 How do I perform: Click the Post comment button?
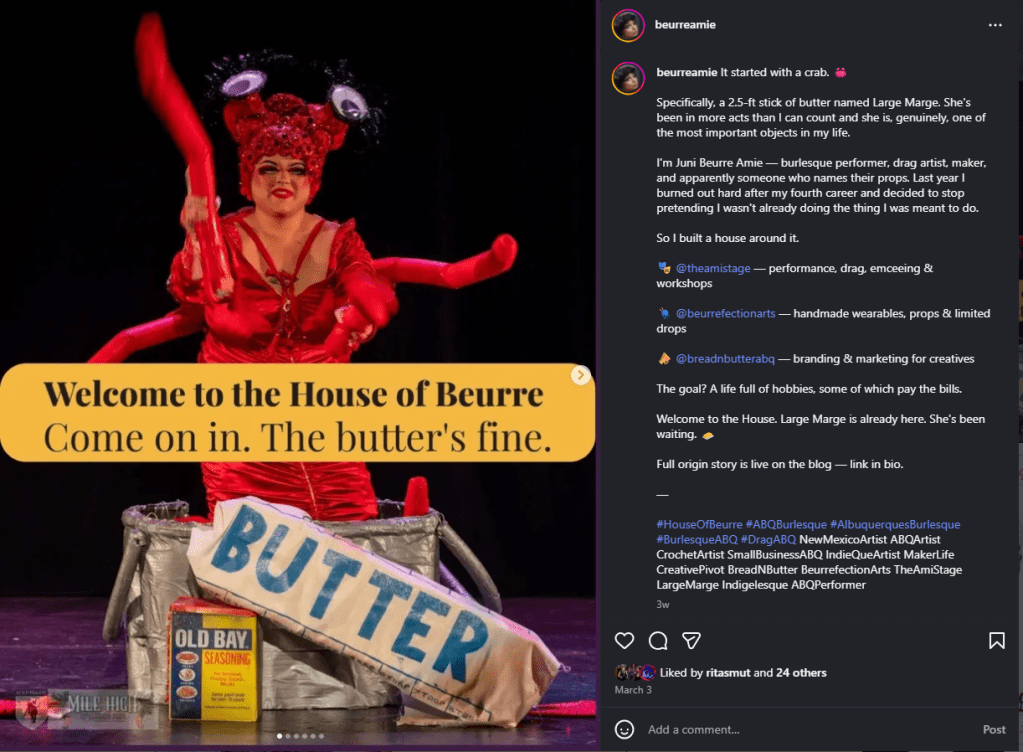coord(994,729)
